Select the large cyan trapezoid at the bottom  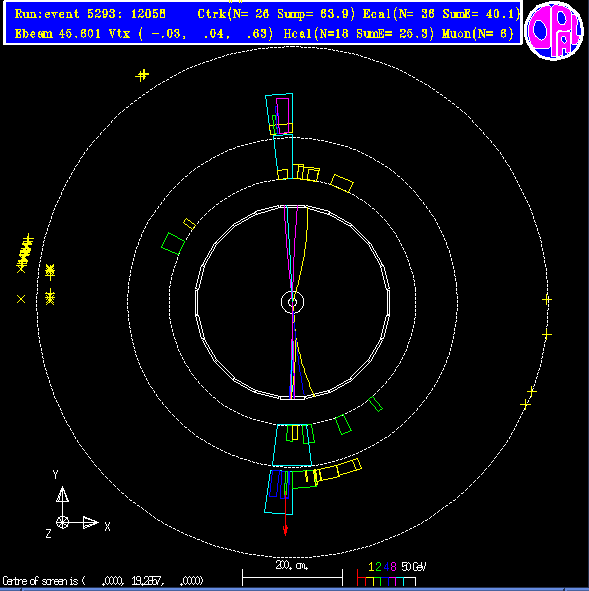coord(292,446)
